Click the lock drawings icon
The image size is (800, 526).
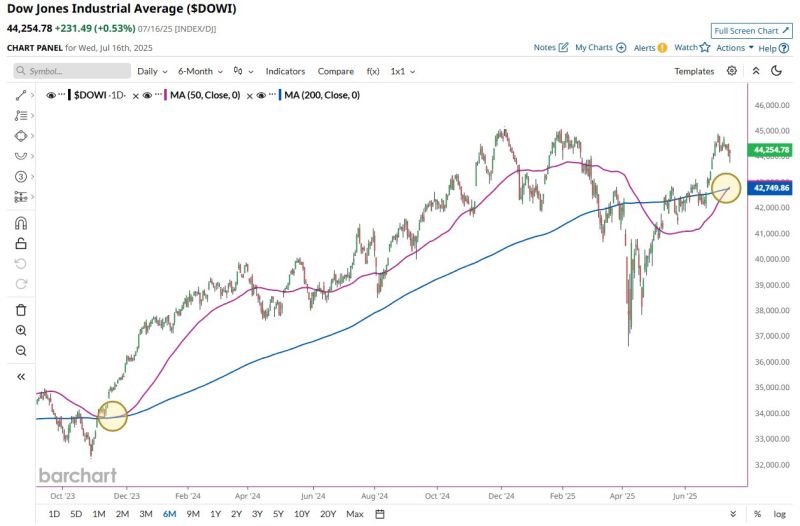[21, 243]
